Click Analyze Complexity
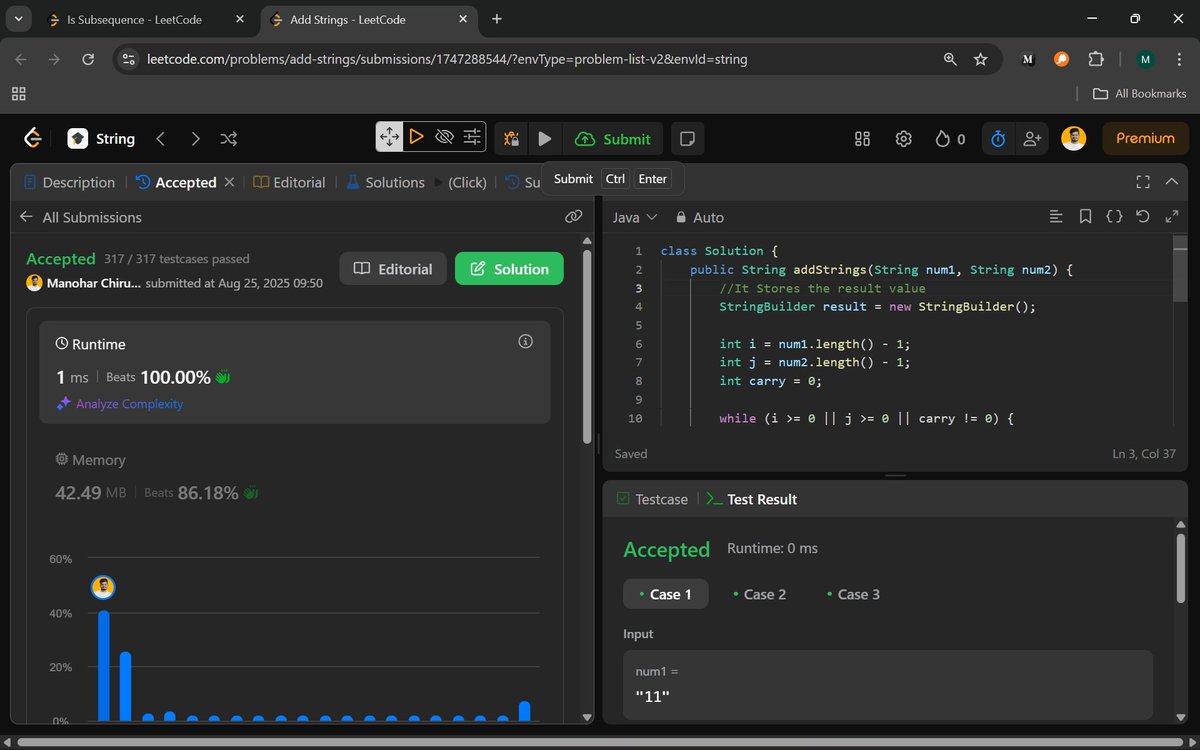This screenshot has width=1200, height=750. click(120, 404)
